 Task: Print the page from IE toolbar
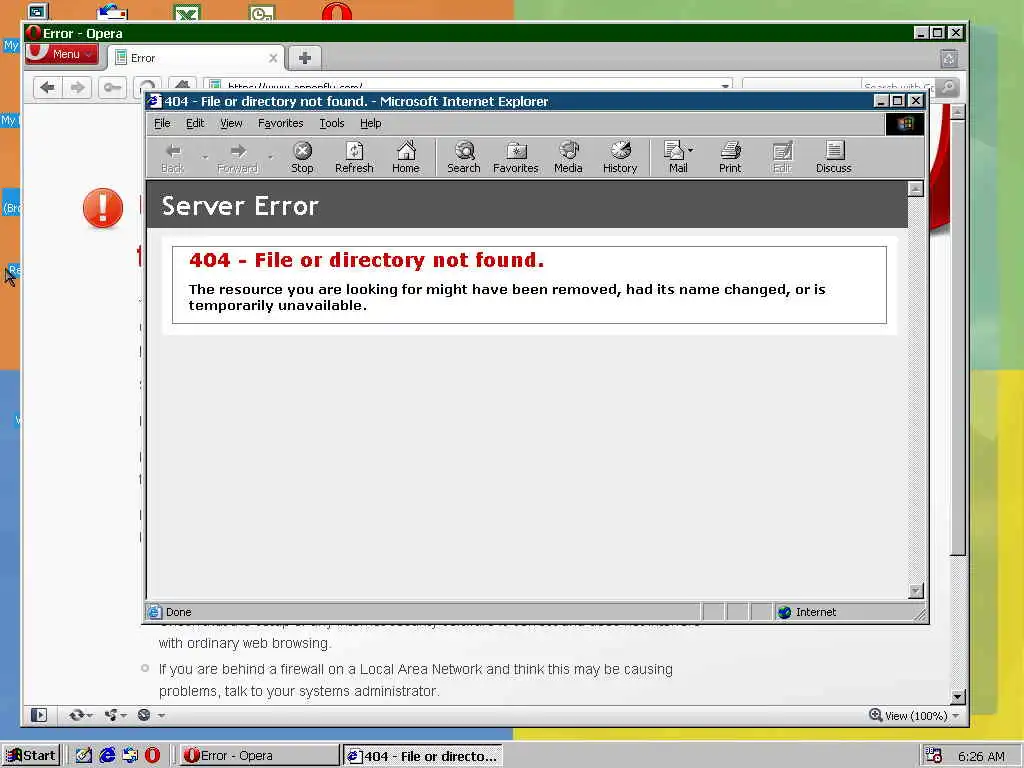pyautogui.click(x=730, y=157)
